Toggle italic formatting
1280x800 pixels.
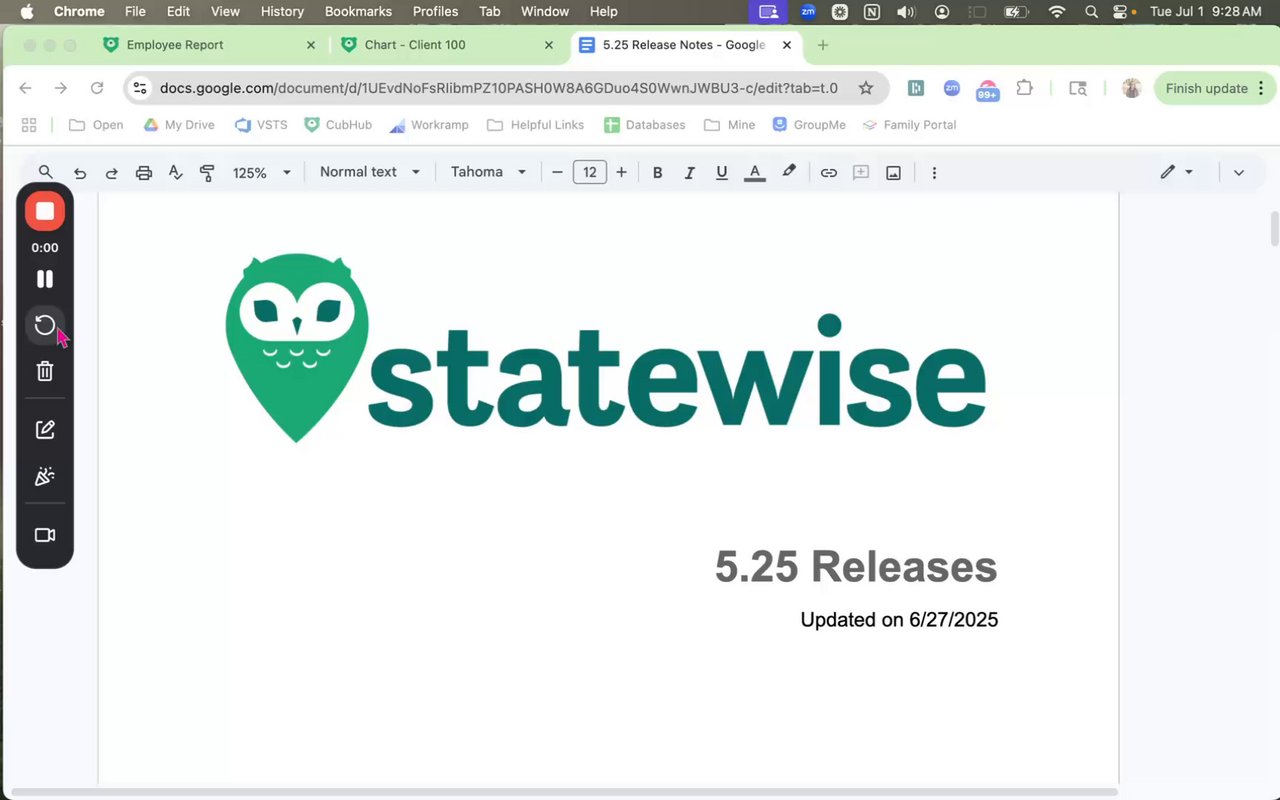[689, 173]
